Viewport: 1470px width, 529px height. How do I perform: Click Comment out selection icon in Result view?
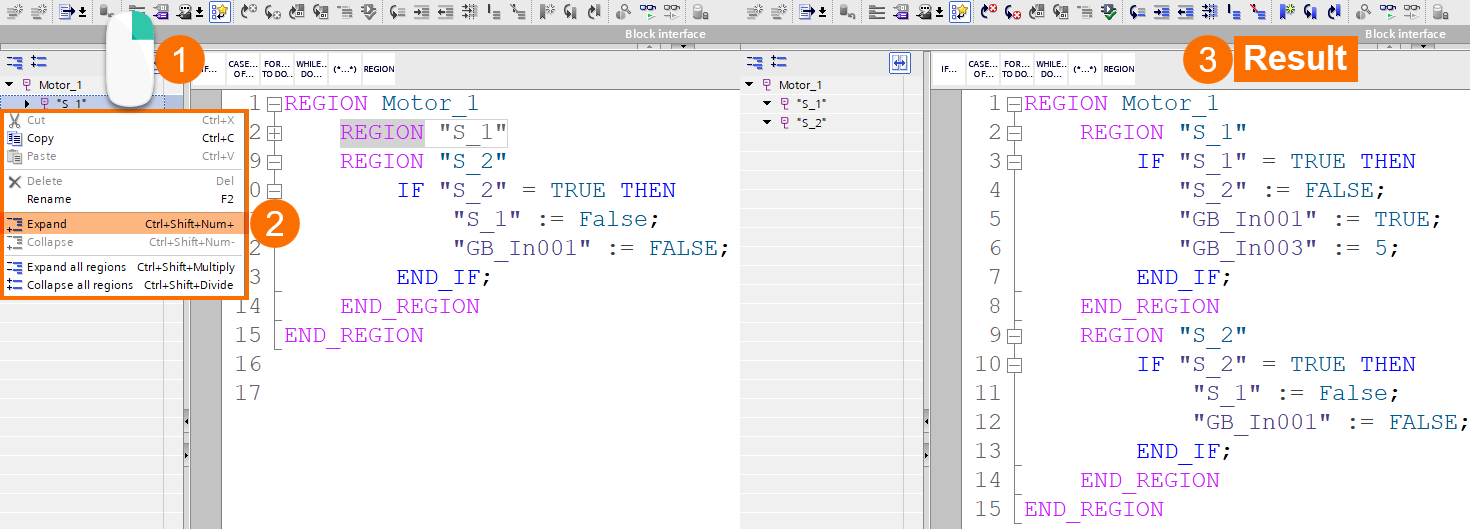1234,11
